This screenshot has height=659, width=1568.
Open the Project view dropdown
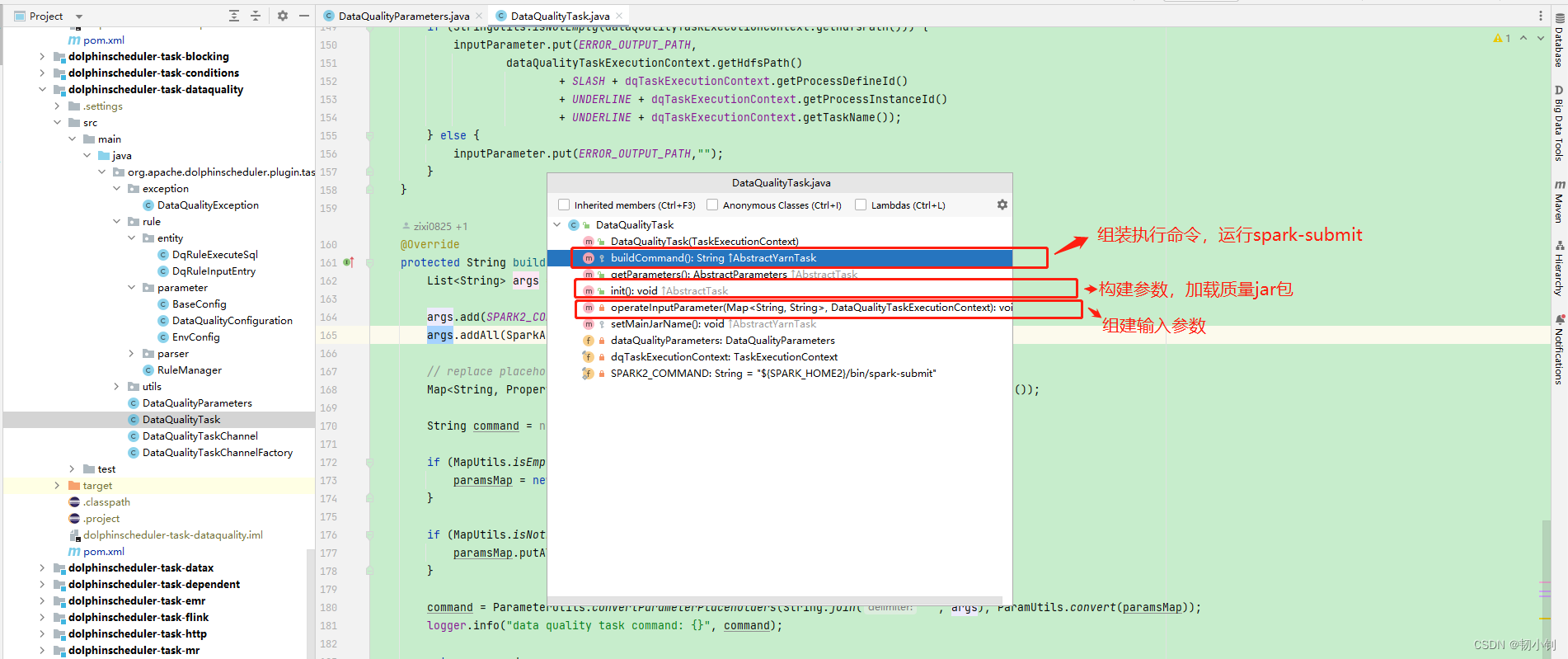coord(79,16)
